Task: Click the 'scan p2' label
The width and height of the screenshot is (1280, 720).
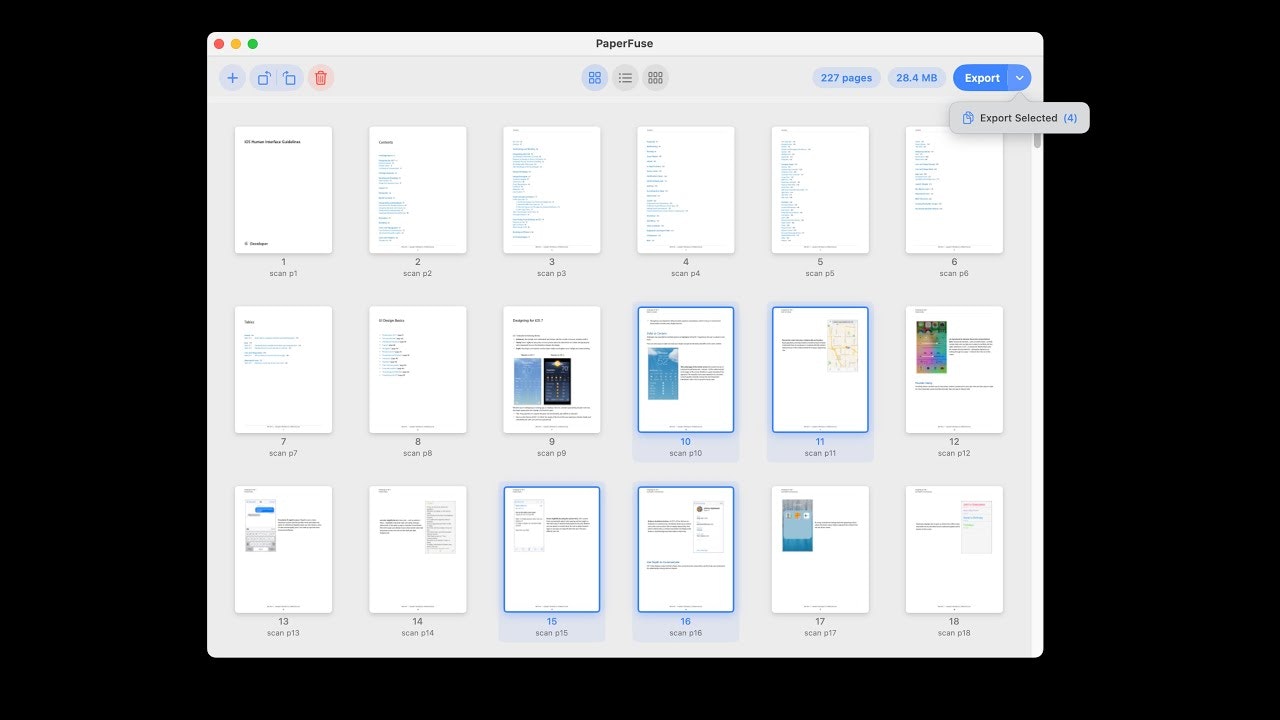Action: click(418, 273)
